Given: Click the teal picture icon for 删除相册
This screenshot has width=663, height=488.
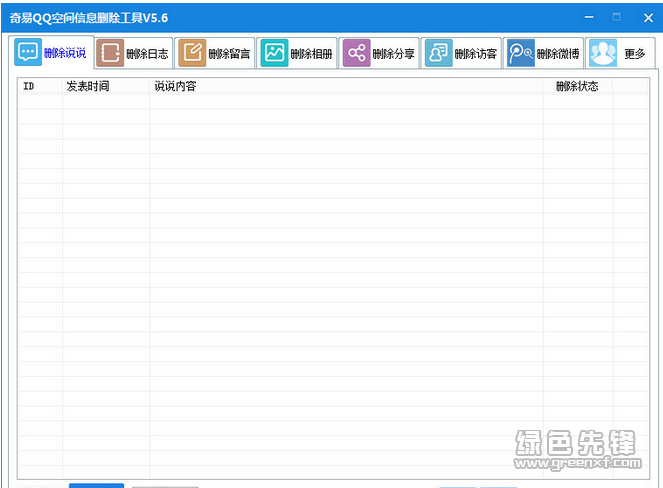Looking at the screenshot, I should 274,53.
